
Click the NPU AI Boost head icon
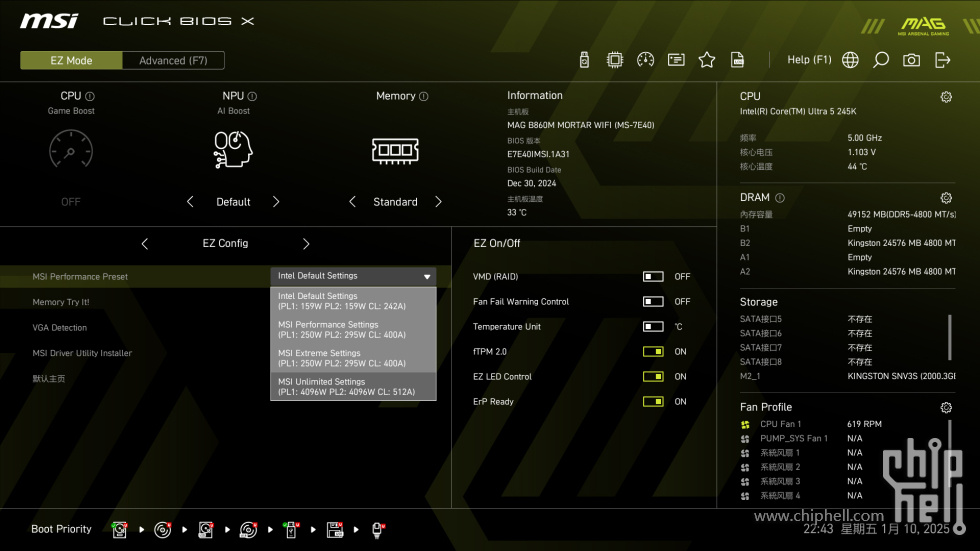pyautogui.click(x=233, y=149)
